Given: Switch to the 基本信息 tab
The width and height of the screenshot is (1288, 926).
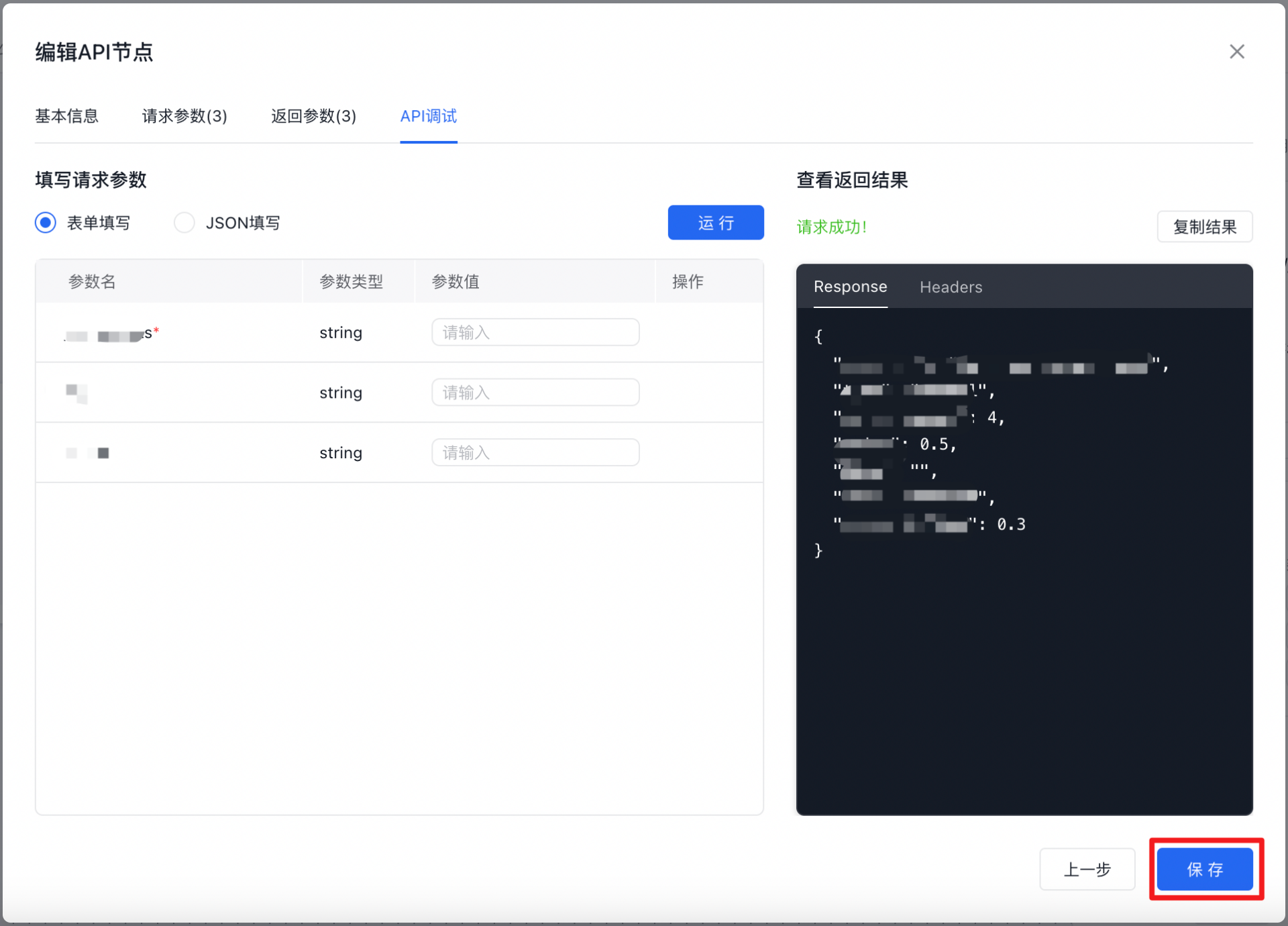Looking at the screenshot, I should pyautogui.click(x=66, y=116).
